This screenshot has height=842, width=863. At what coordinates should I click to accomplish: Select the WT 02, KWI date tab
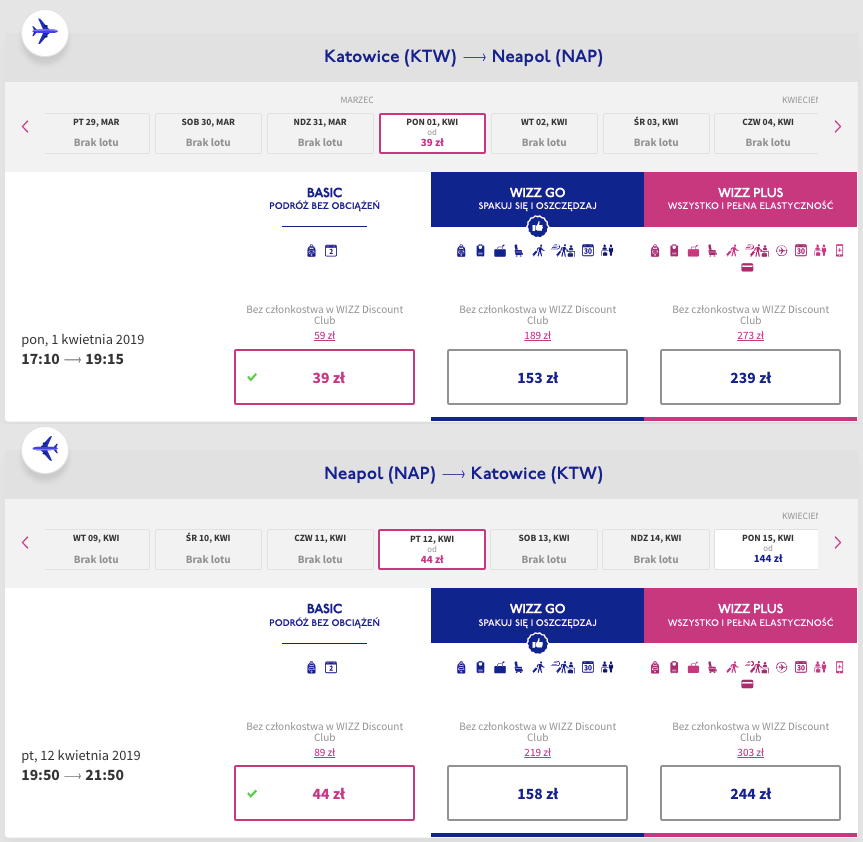point(544,133)
